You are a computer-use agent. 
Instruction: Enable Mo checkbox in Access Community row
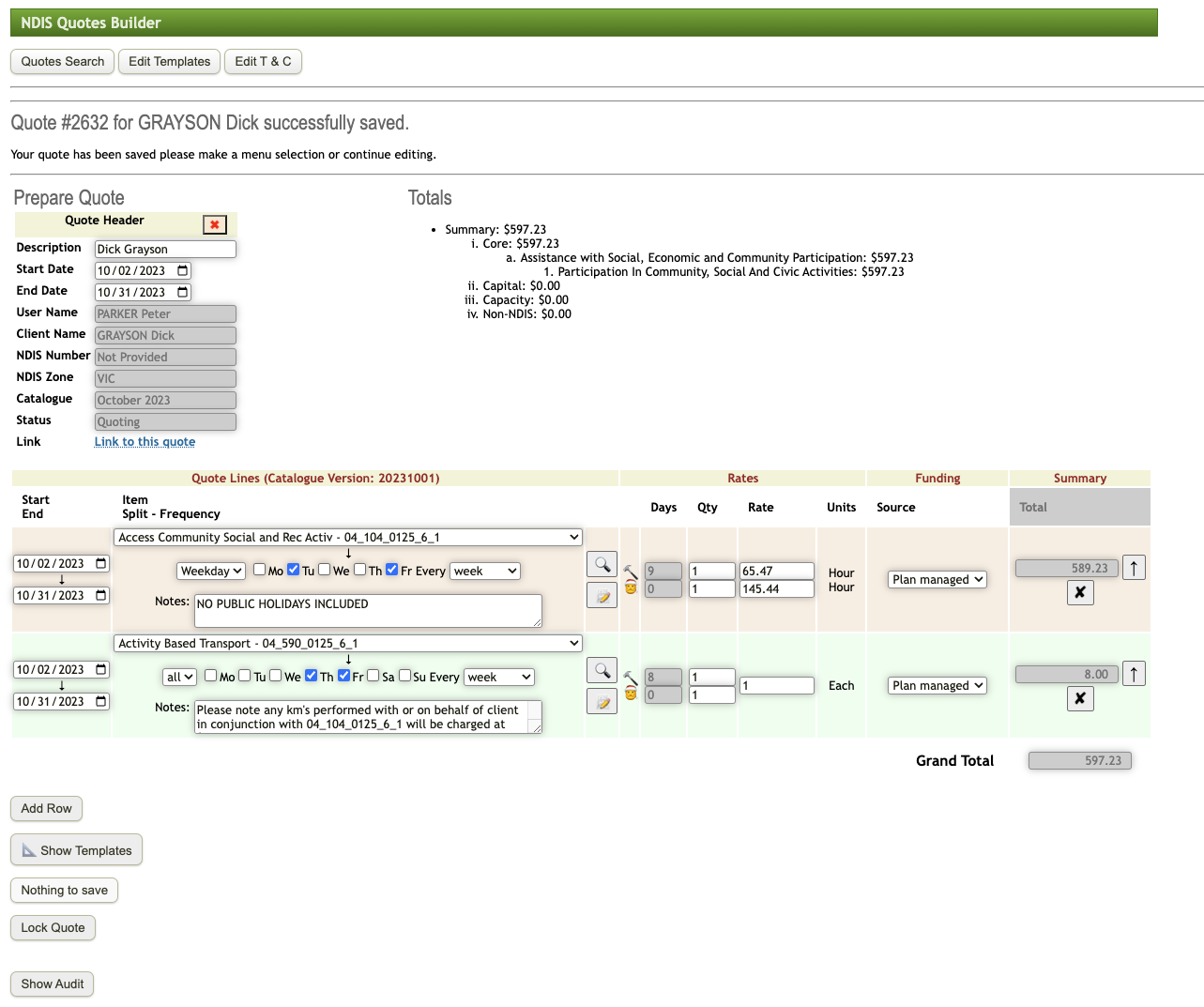point(260,570)
